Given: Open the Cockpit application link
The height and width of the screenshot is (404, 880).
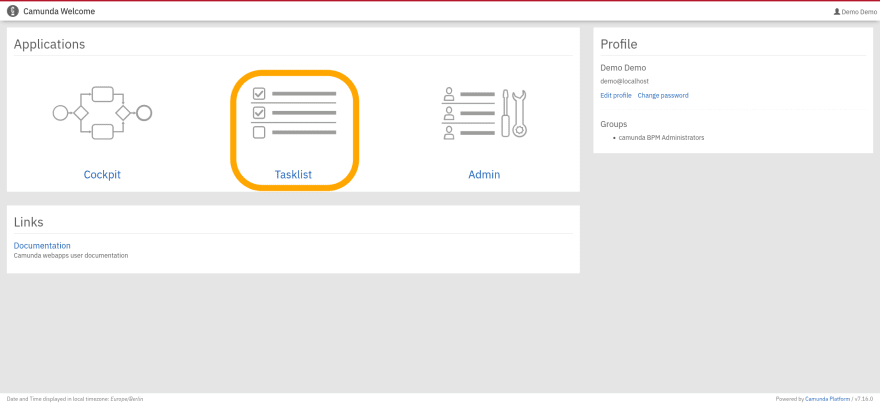Looking at the screenshot, I should click(x=102, y=175).
